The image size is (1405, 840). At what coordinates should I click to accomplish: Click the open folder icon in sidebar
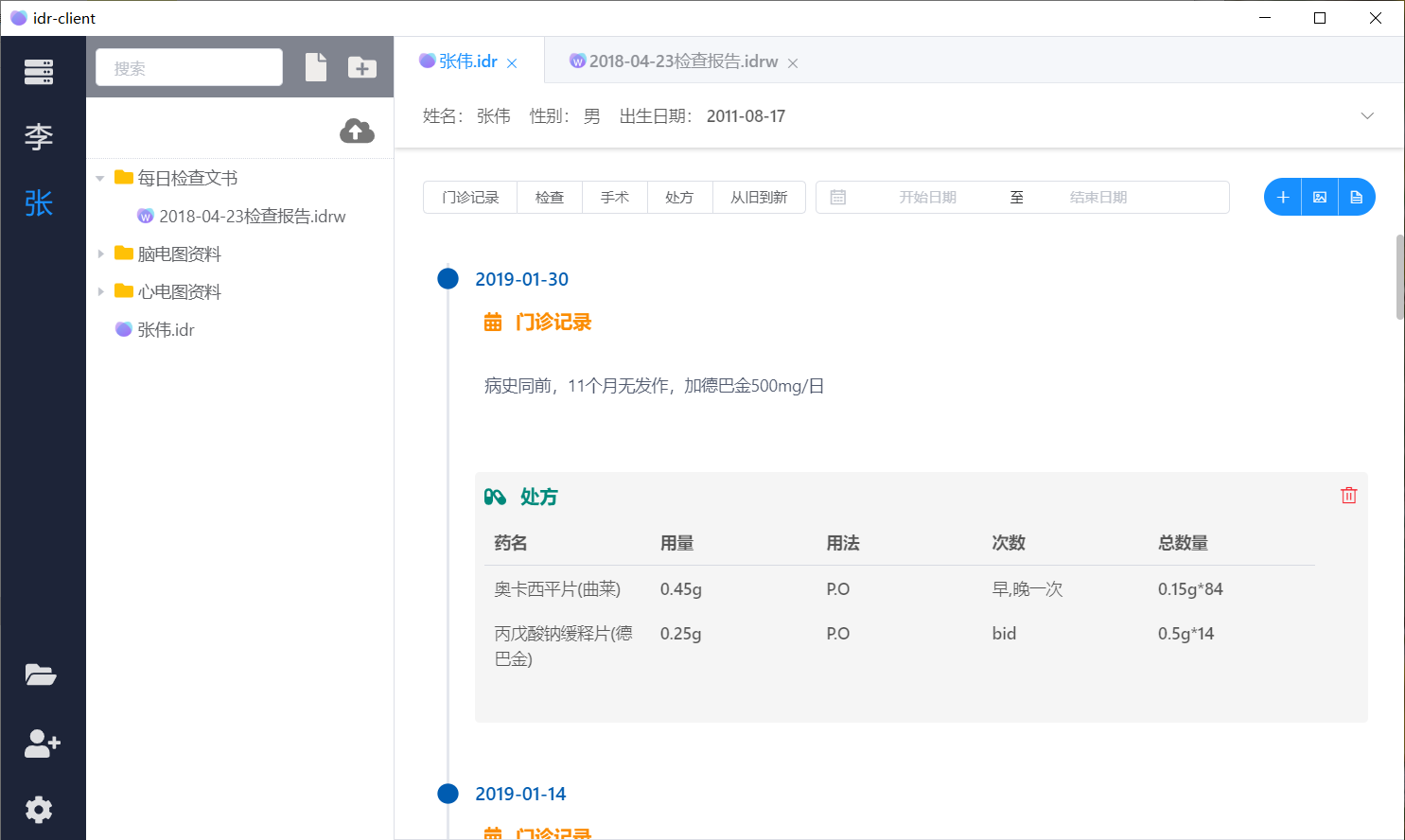[40, 674]
